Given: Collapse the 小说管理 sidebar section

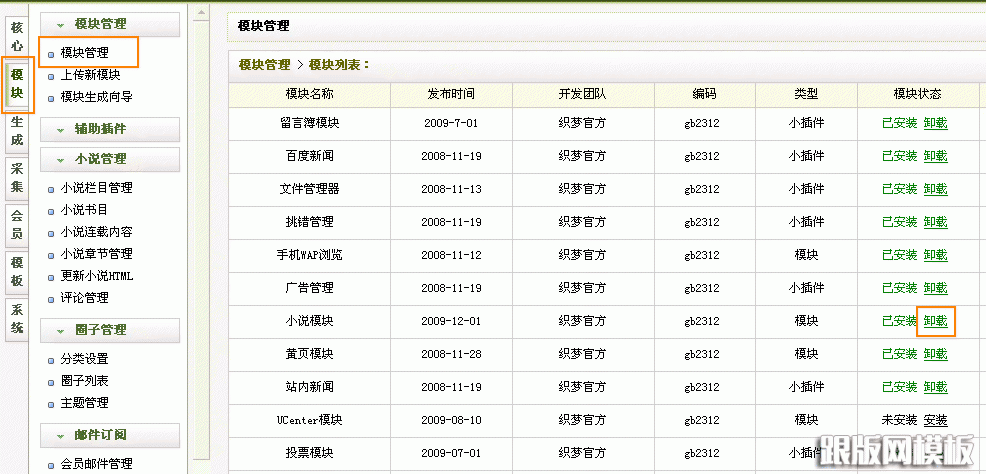Looking at the screenshot, I should tap(110, 160).
